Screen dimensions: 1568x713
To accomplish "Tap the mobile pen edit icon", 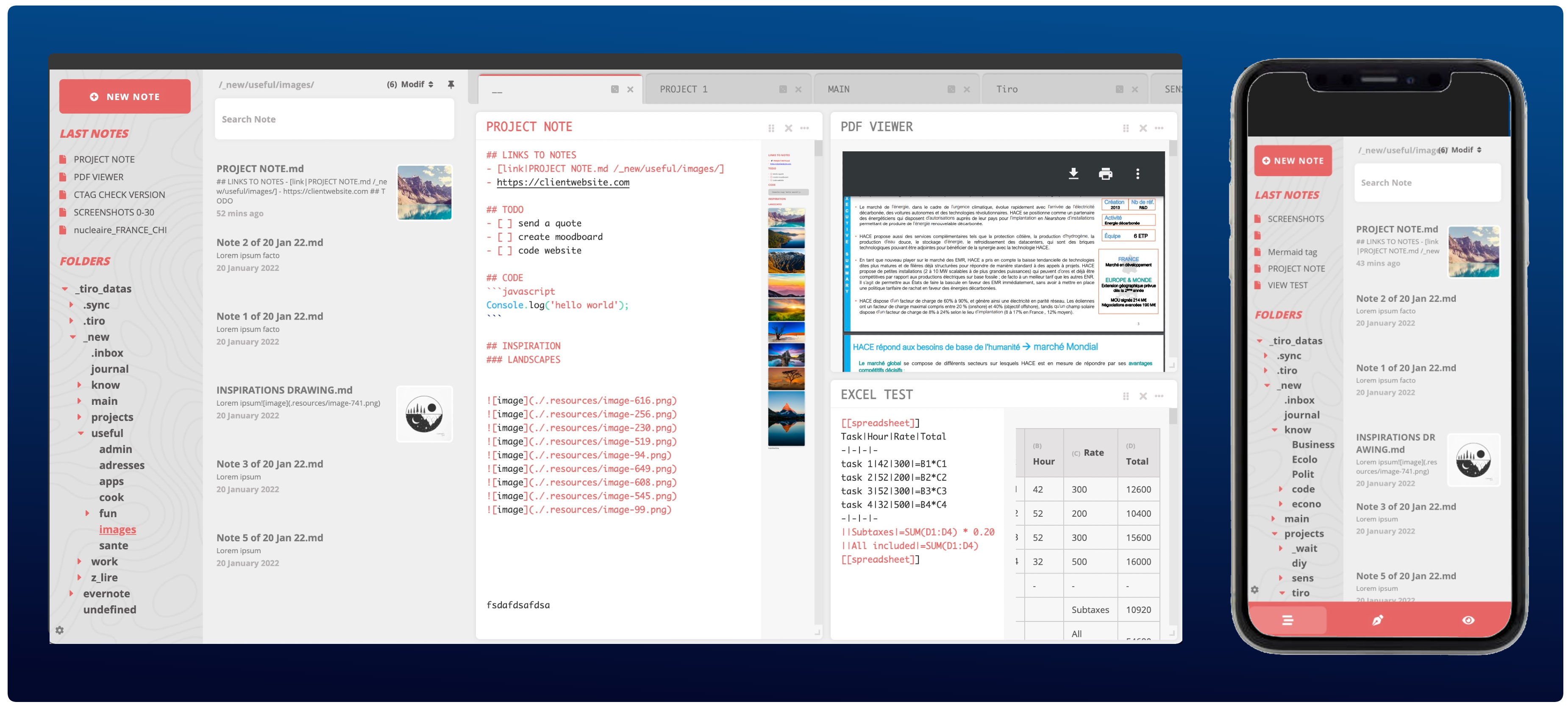I will click(x=1377, y=620).
